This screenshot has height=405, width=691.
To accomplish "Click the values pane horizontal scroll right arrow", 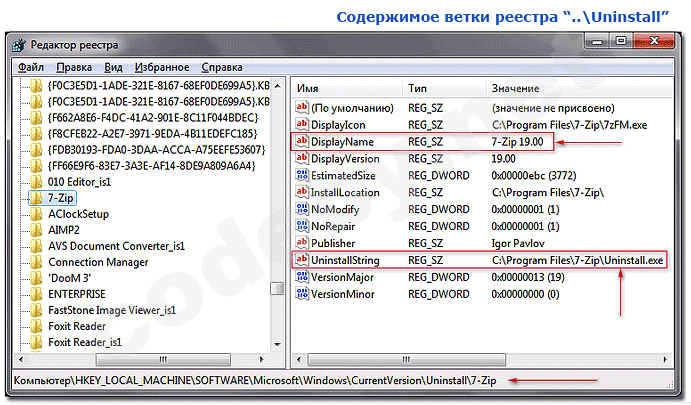I will click(x=665, y=360).
